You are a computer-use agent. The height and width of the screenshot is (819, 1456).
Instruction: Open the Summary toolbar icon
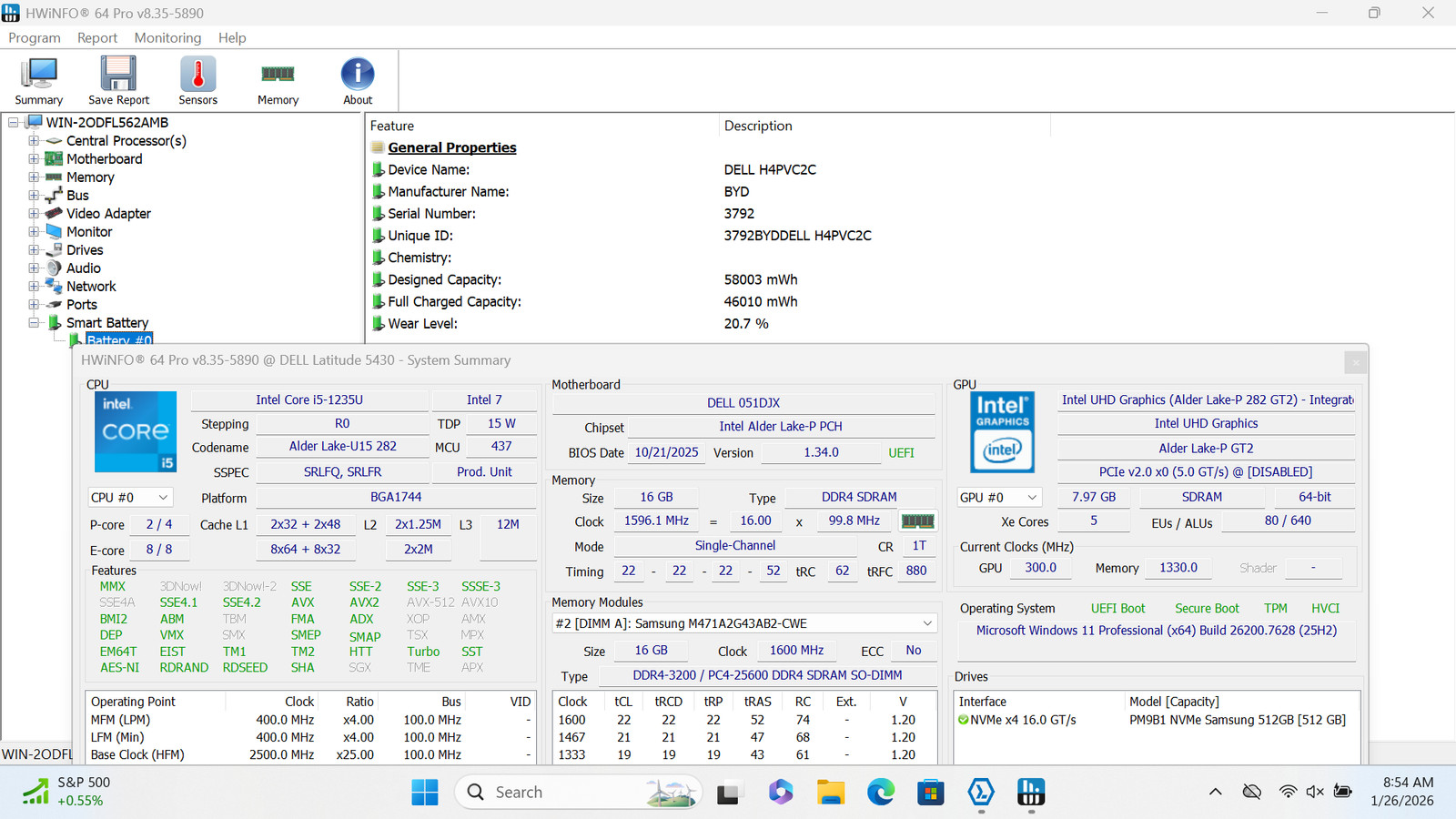(39, 80)
